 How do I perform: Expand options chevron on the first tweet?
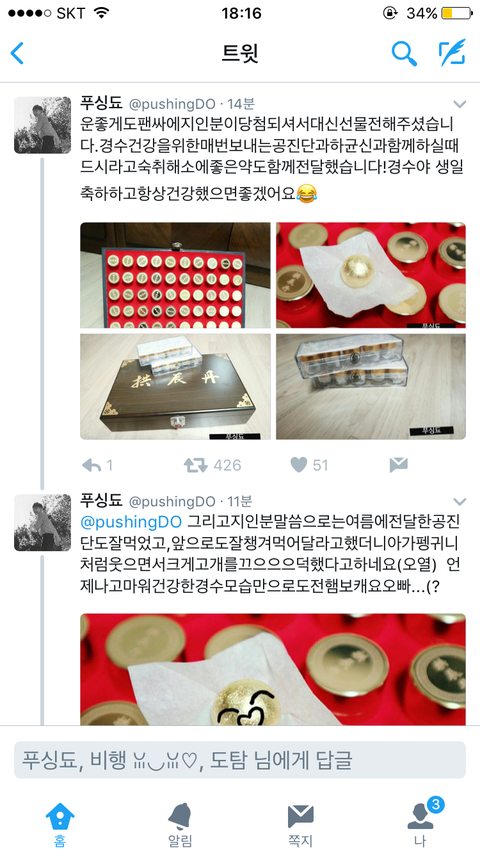460,104
